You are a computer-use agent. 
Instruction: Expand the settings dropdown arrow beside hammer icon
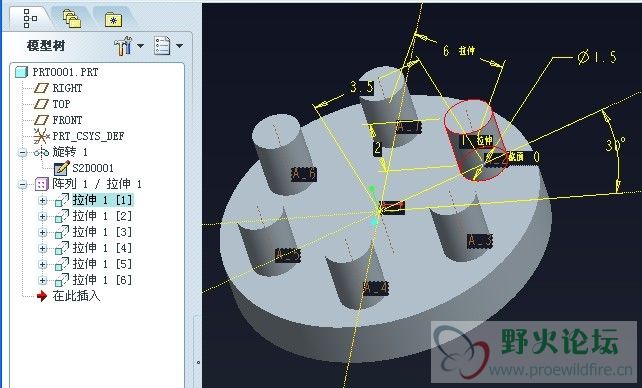point(140,46)
